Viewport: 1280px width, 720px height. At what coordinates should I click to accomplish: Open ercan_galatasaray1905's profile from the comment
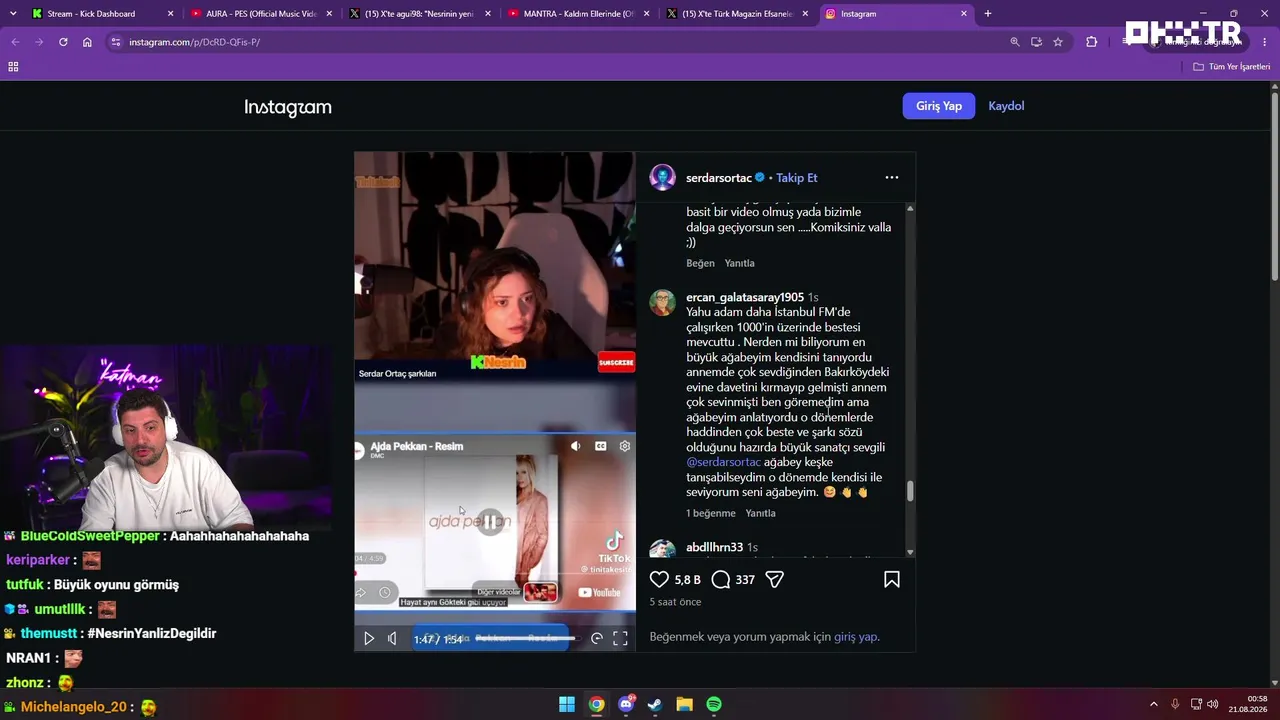tap(745, 297)
